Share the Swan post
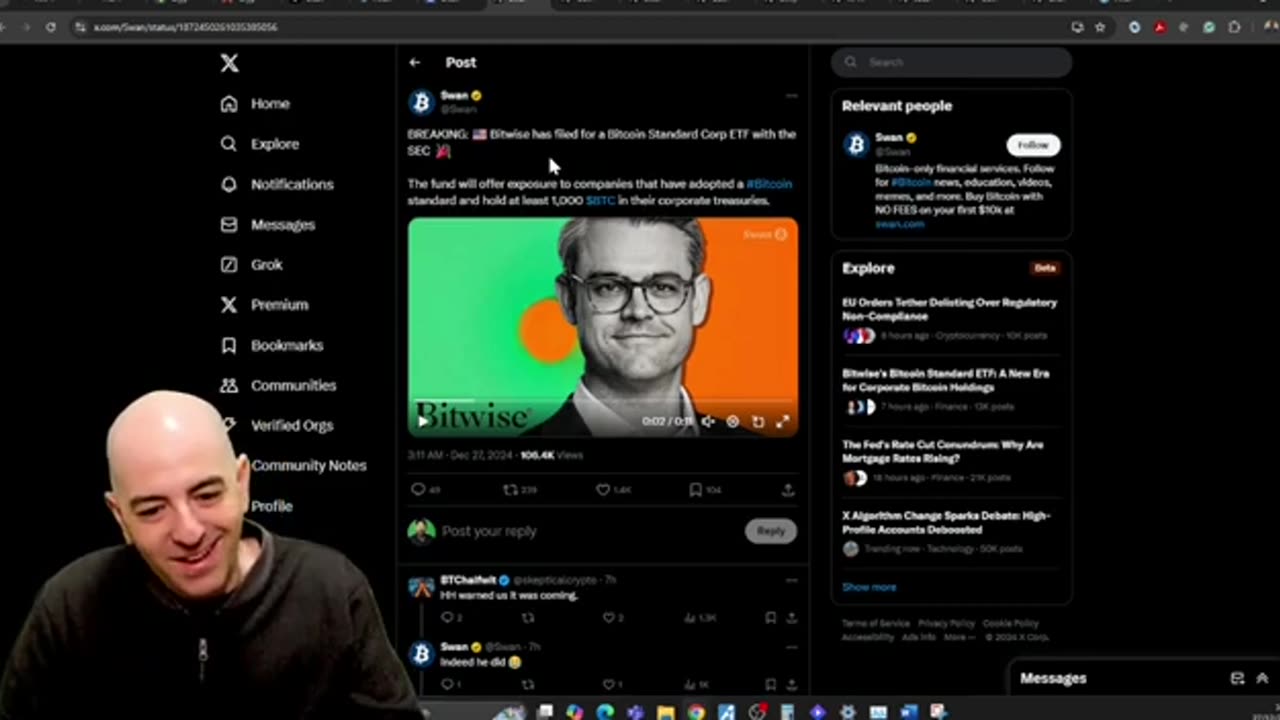The width and height of the screenshot is (1280, 720). (x=788, y=489)
